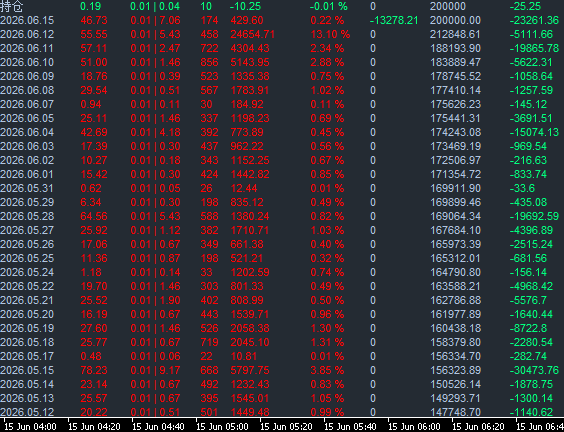Click the lots value 57.11
This screenshot has width=564, height=432.
[x=94, y=49]
